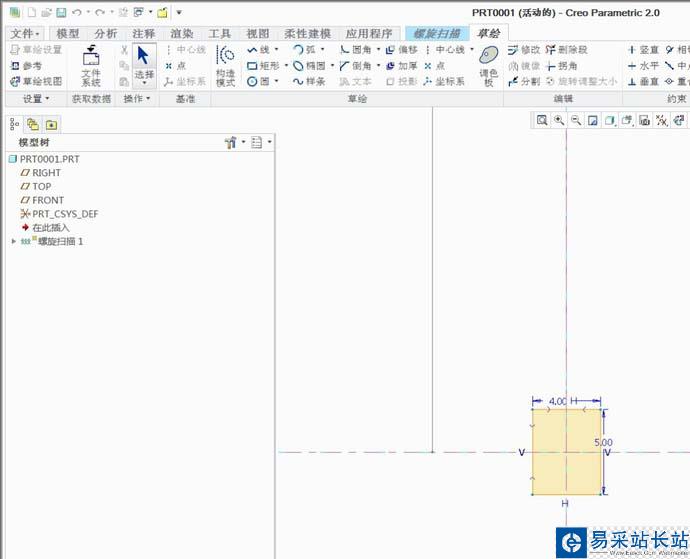Click the Repaint icon in graphics toolbar
Image resolution: width=690 pixels, height=559 pixels.
(x=592, y=120)
